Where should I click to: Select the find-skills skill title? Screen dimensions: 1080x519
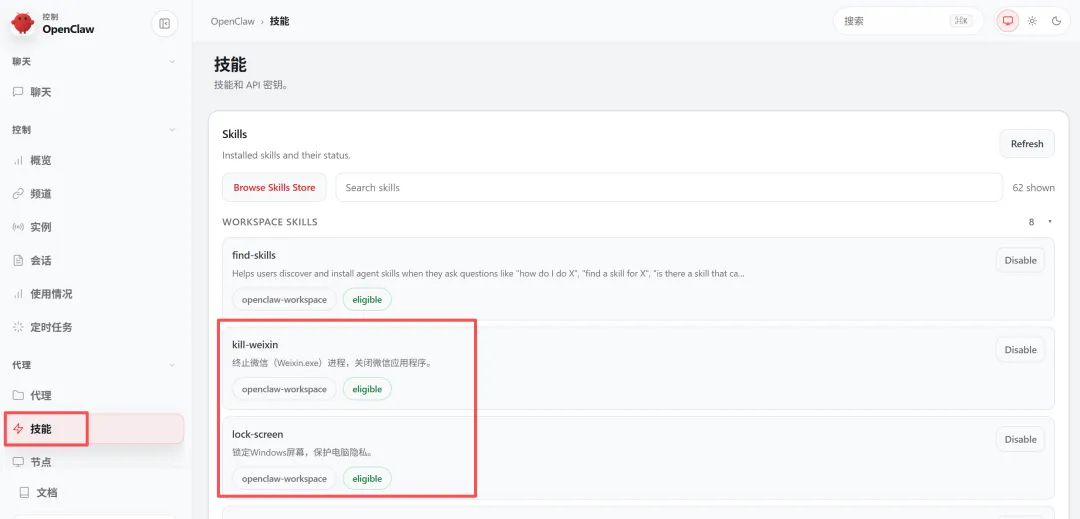coord(254,255)
